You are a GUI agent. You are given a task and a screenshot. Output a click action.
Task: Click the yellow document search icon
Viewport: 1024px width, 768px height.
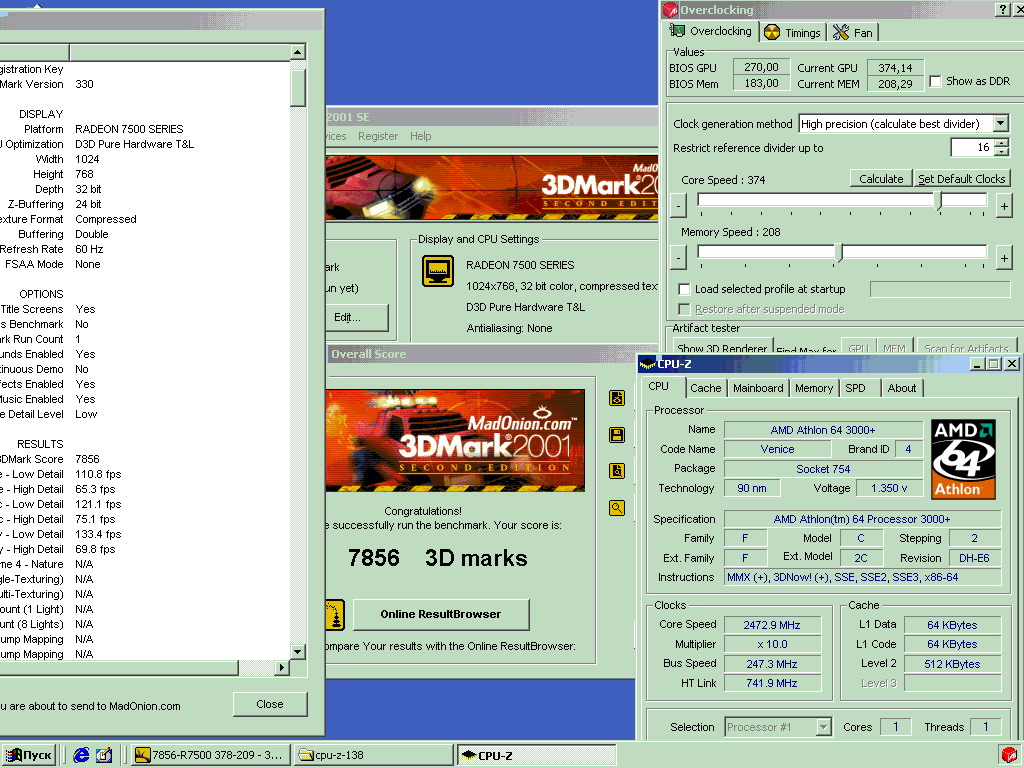pyautogui.click(x=616, y=471)
